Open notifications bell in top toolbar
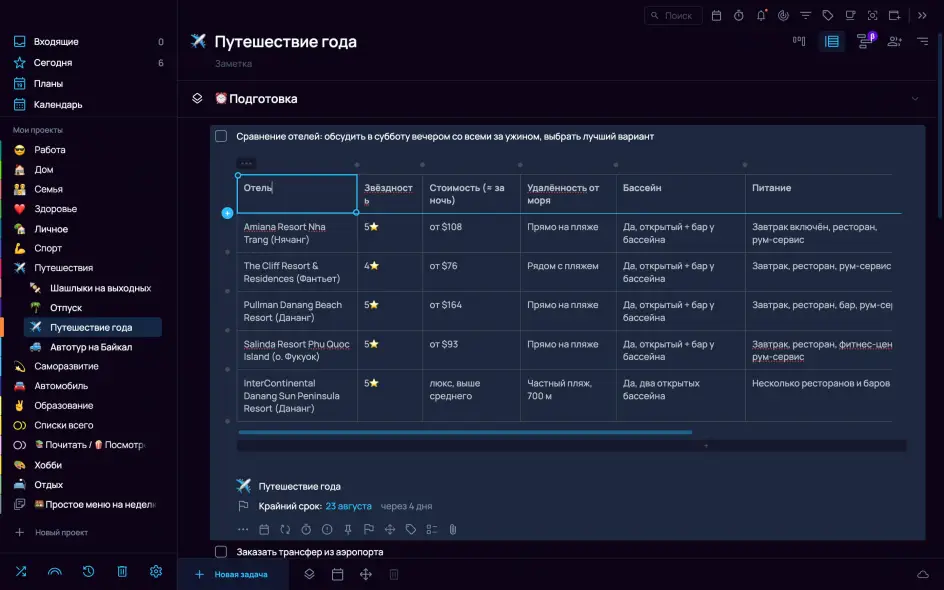This screenshot has height=590, width=944. 761,15
